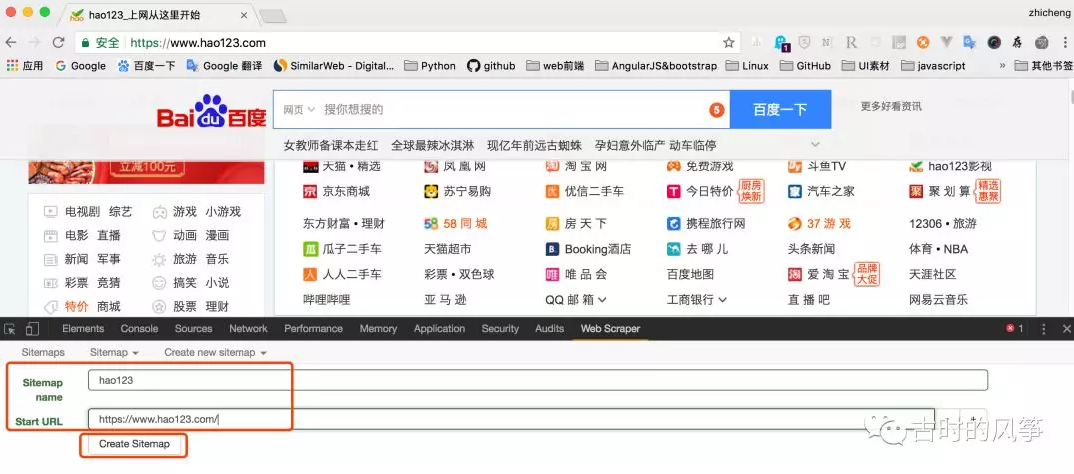Open the github bookmark
This screenshot has height=474, width=1074.
(491, 66)
